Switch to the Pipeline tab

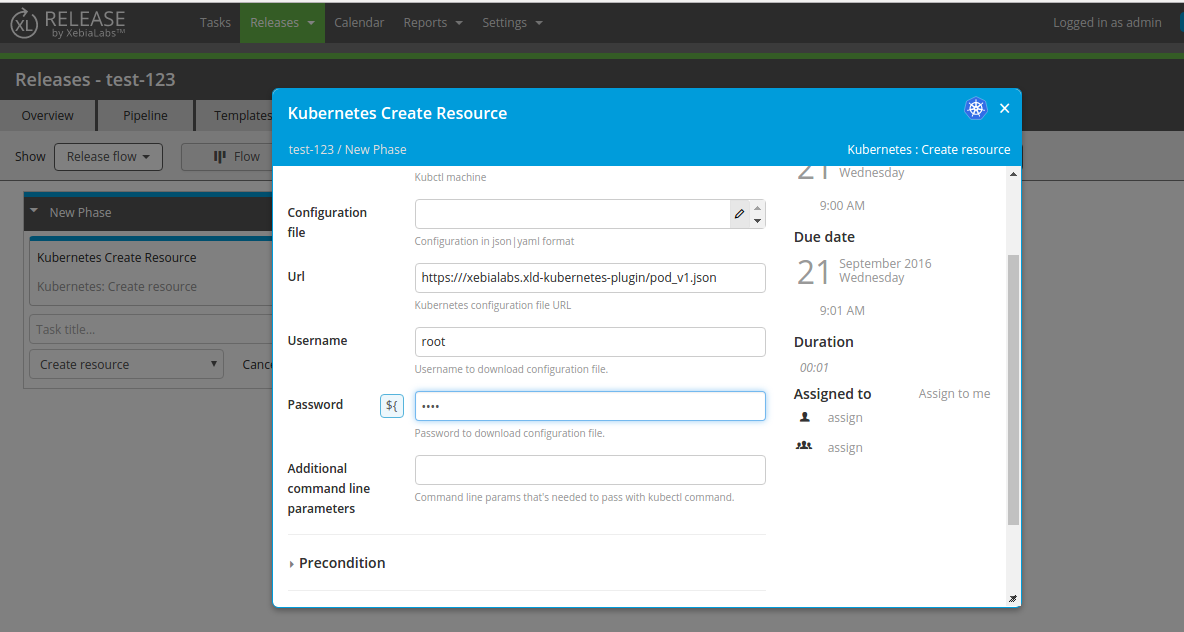pos(145,116)
